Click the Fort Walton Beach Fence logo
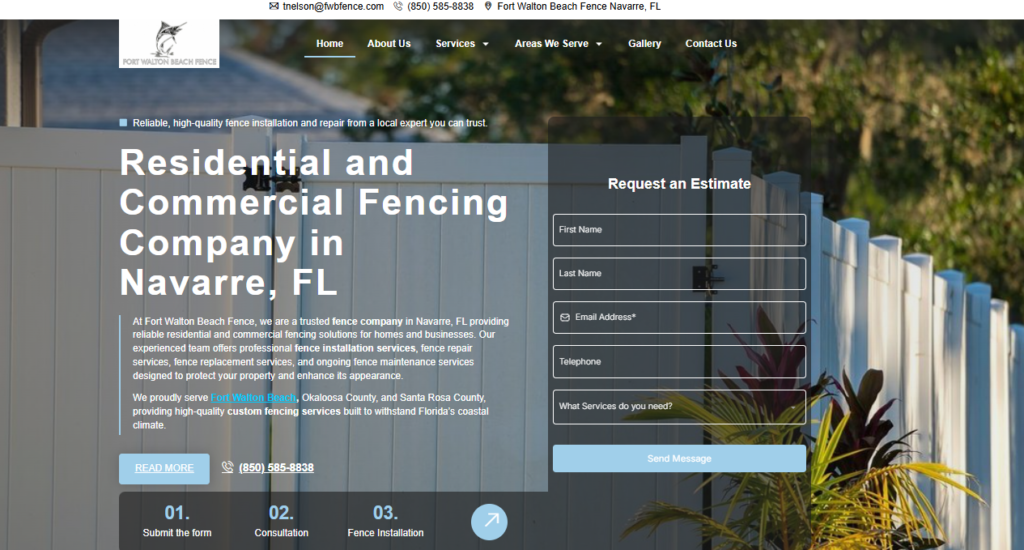Viewport: 1024px width, 550px height. [x=169, y=43]
